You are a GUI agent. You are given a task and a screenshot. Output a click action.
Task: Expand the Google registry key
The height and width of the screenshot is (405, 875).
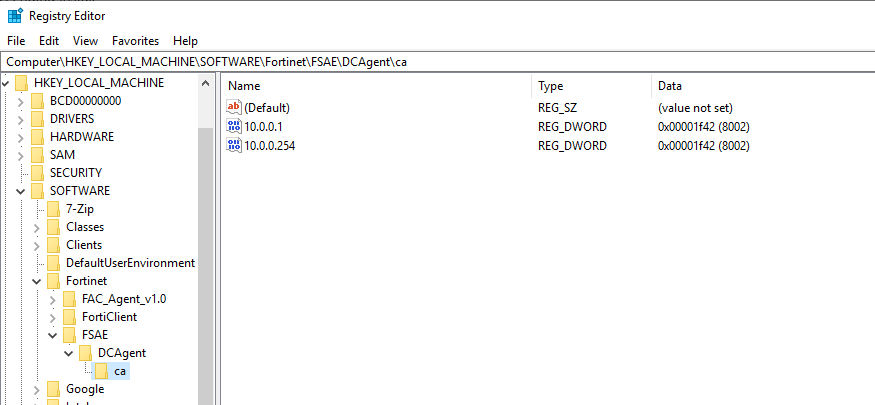pos(36,389)
